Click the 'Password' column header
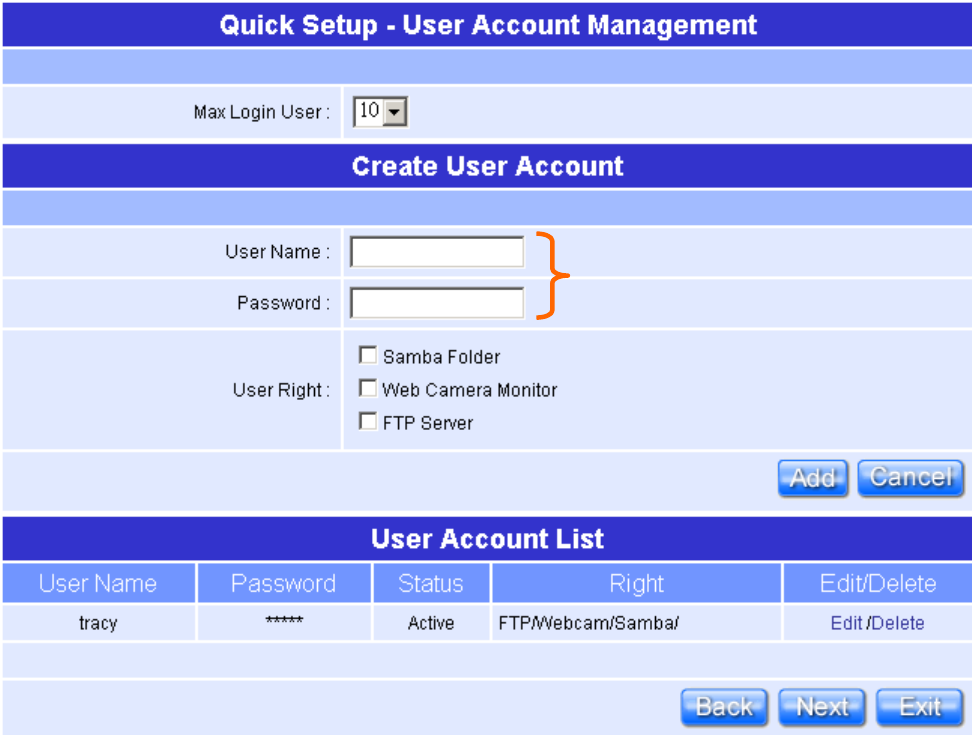 [284, 583]
